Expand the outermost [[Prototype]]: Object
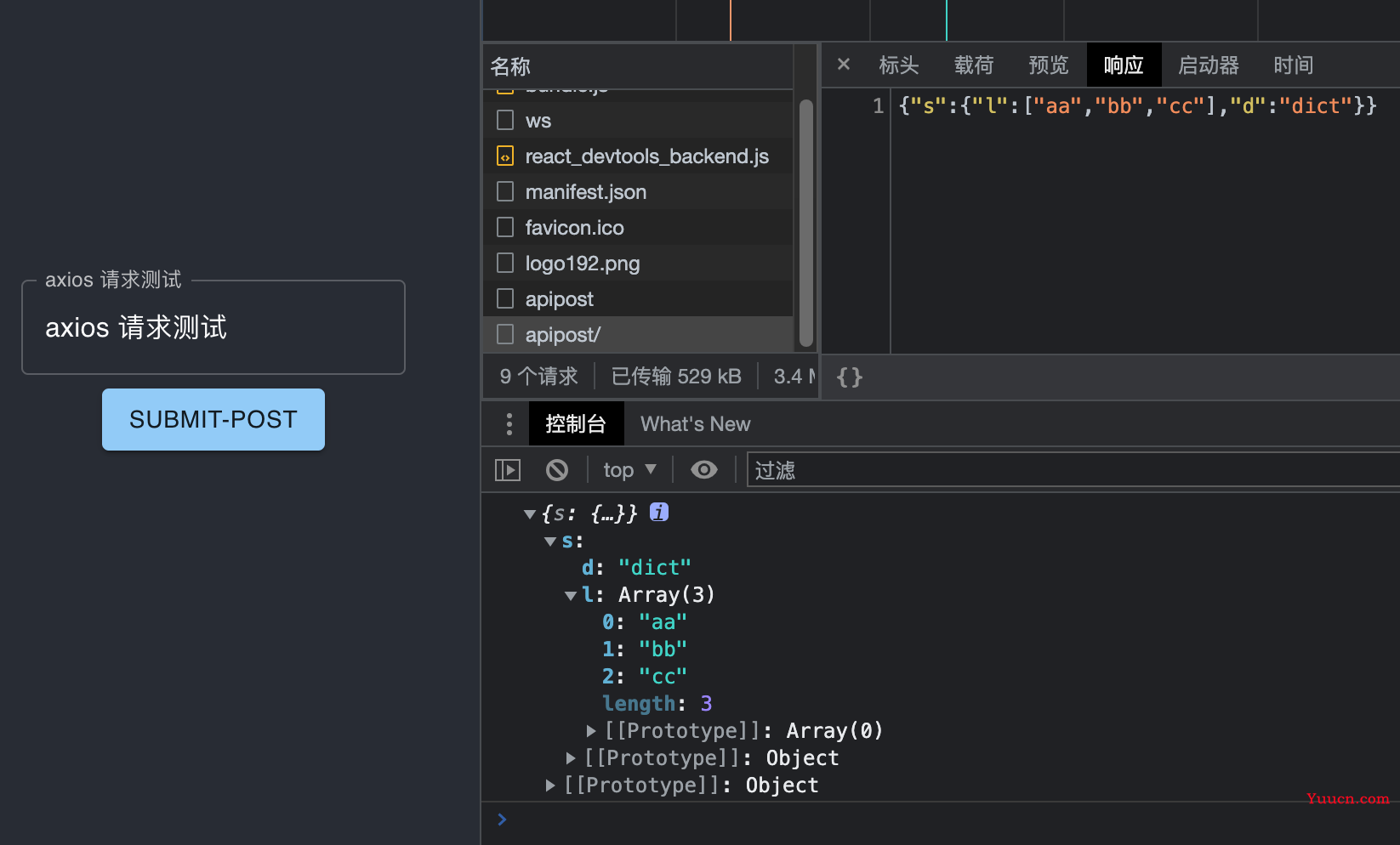1400x845 pixels. tap(550, 785)
